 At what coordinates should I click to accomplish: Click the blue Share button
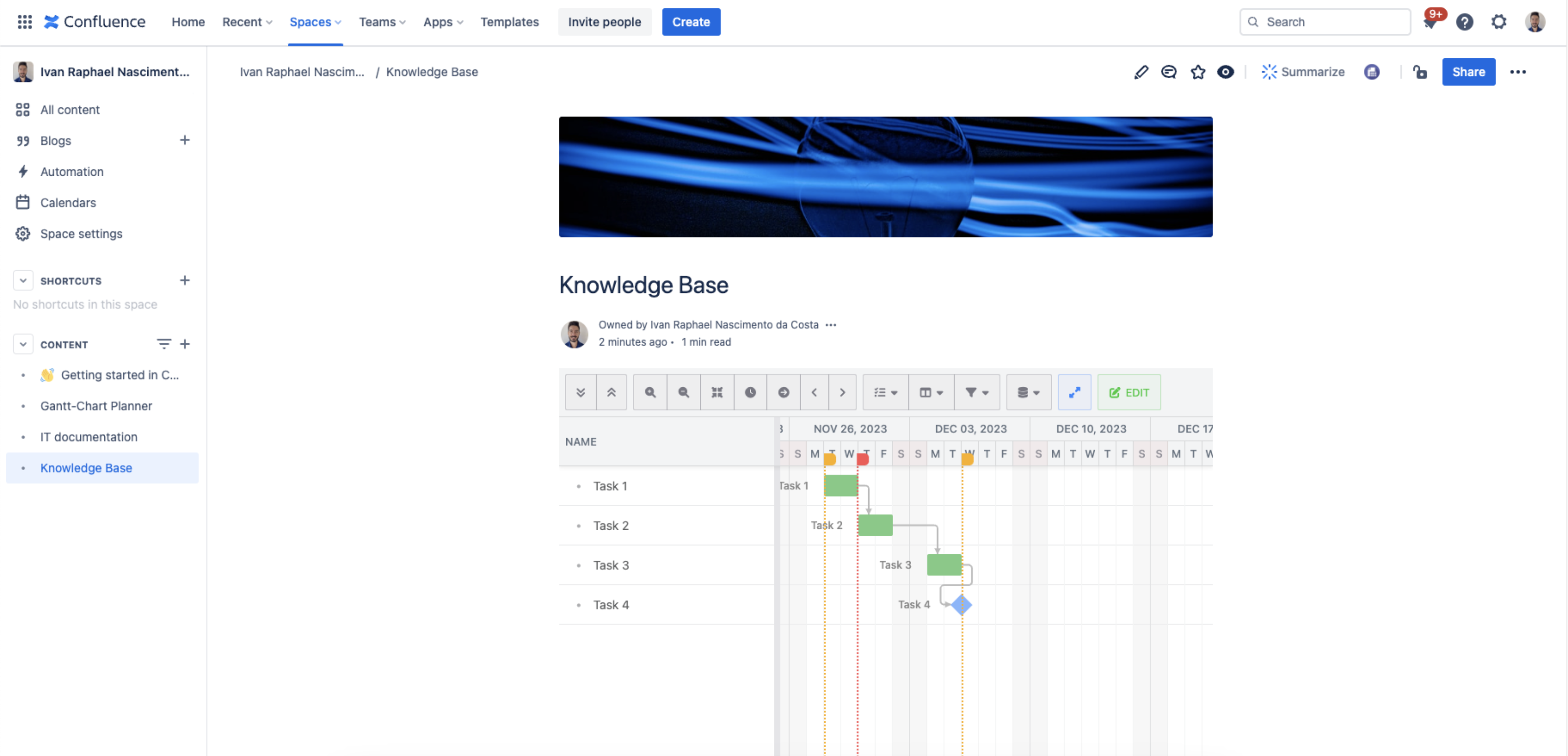point(1468,72)
